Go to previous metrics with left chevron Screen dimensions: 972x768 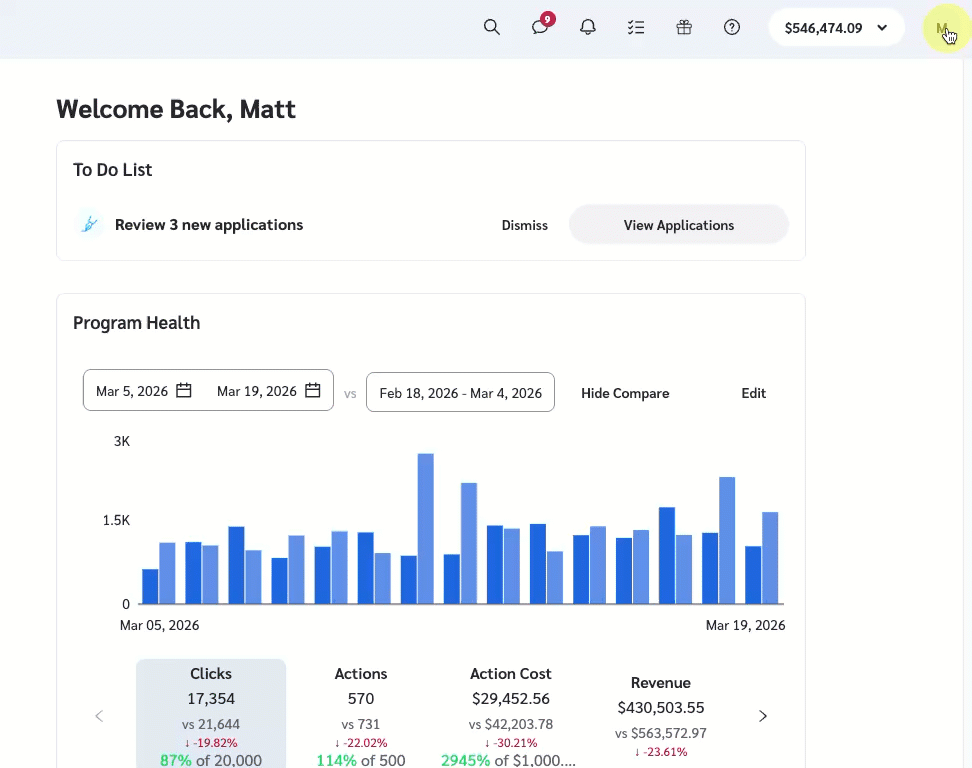coord(99,716)
